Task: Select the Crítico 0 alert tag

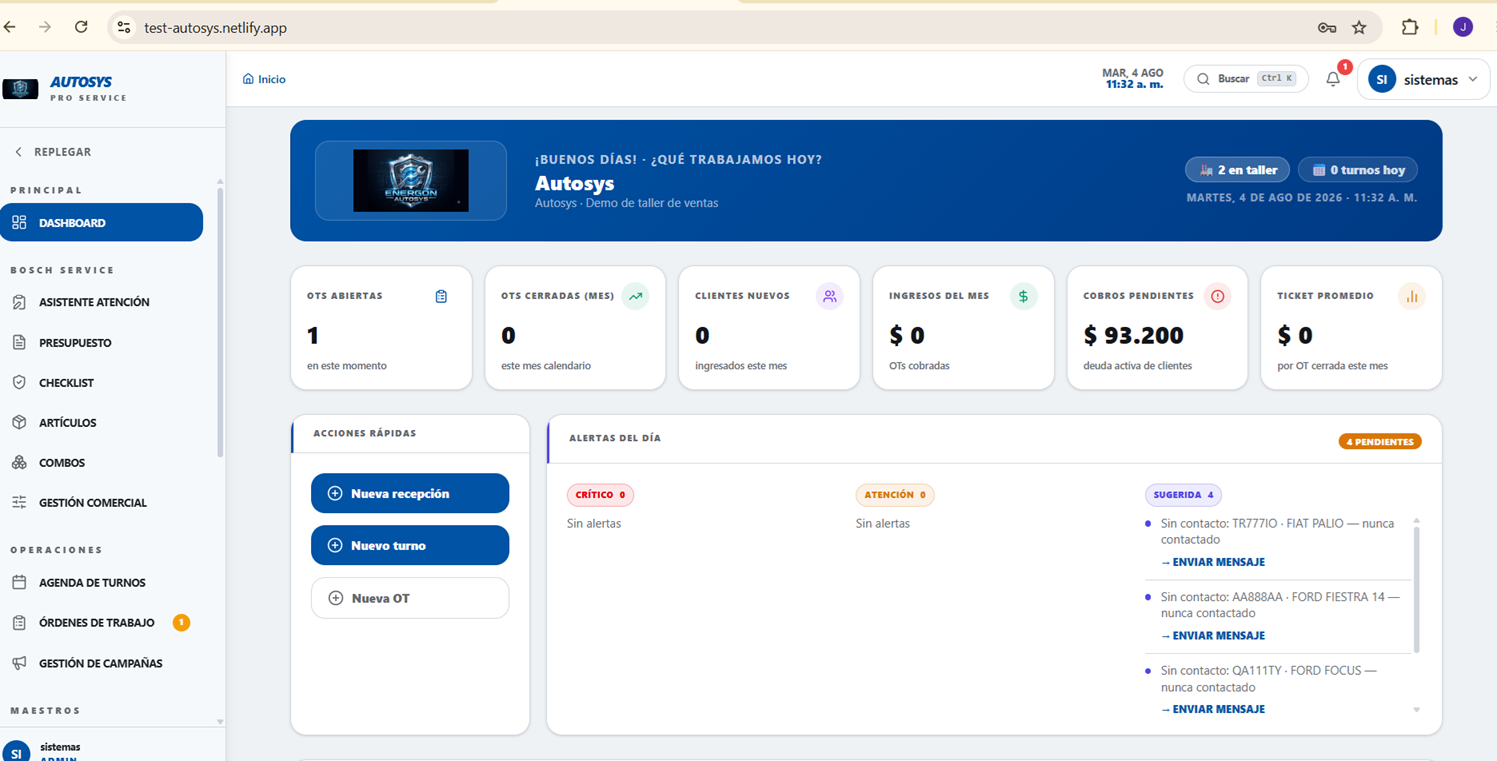Action: tap(600, 495)
